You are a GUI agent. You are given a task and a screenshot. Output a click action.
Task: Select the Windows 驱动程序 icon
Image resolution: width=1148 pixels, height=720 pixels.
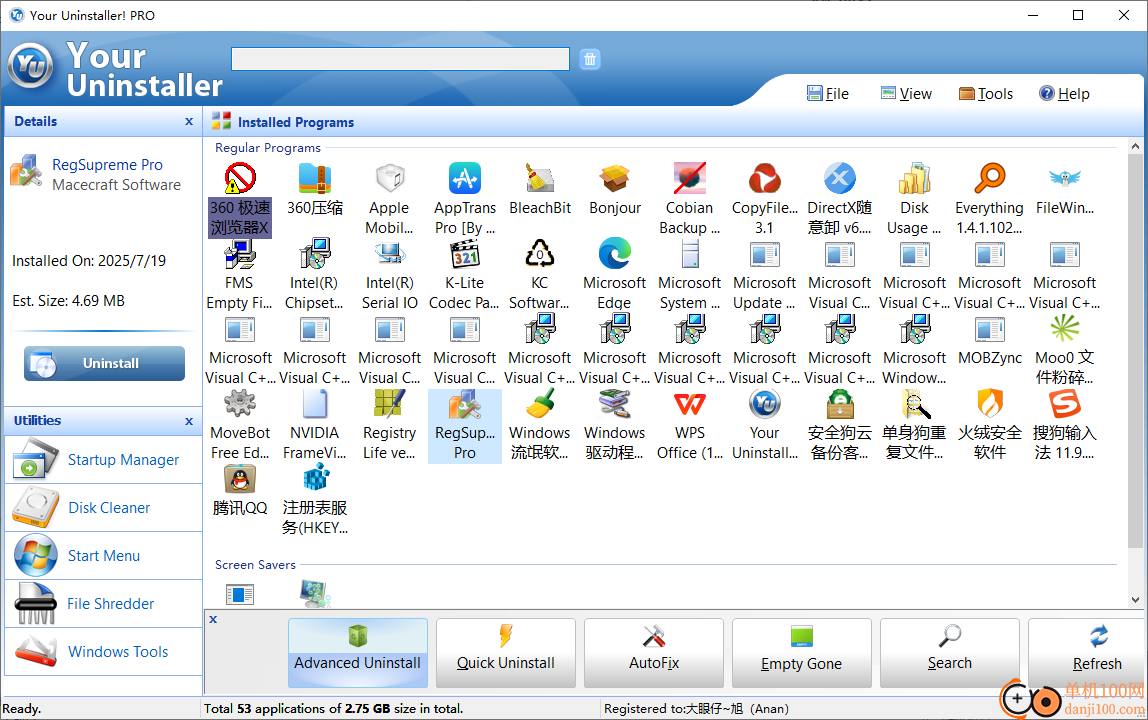click(x=615, y=404)
